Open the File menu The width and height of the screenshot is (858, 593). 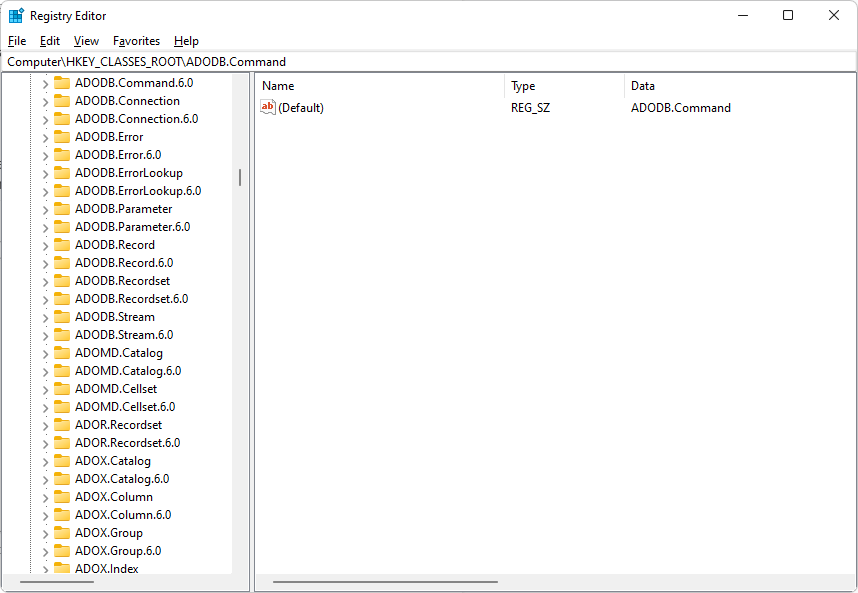tap(17, 41)
